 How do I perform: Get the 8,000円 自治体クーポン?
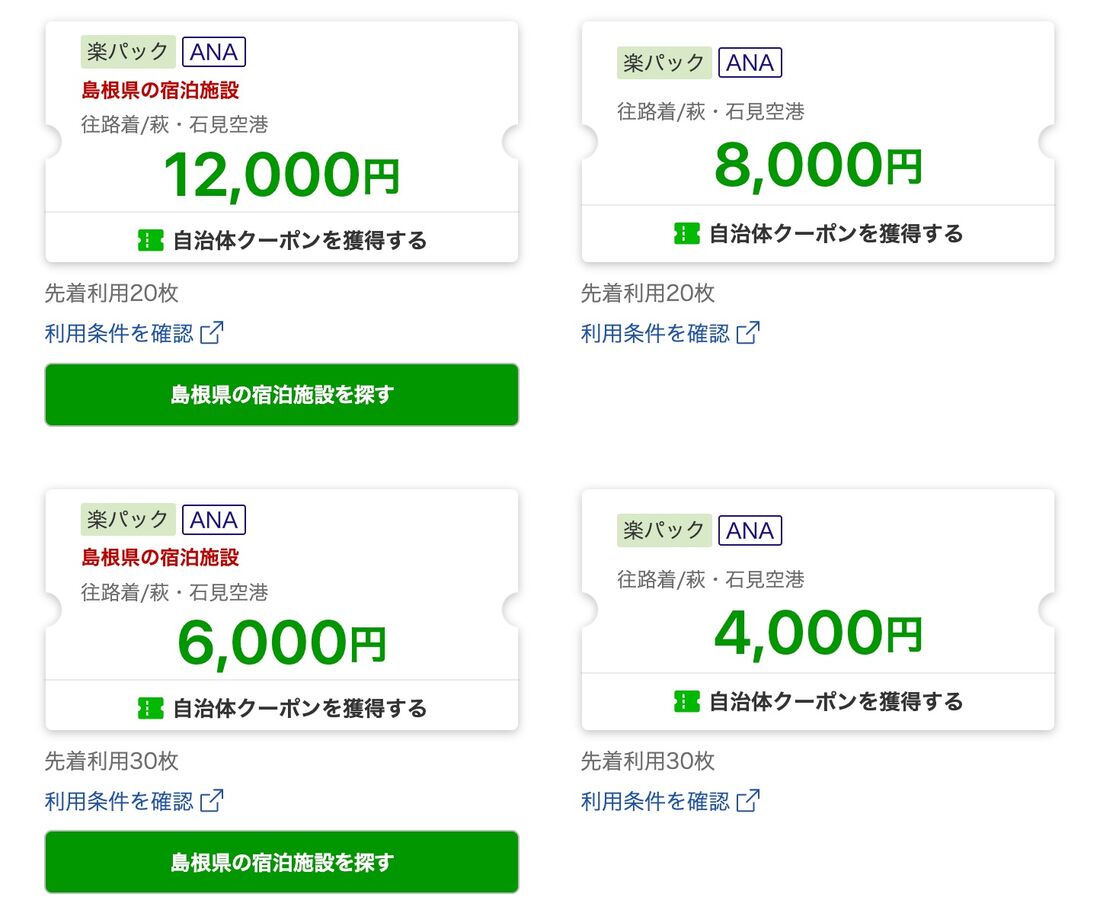(818, 234)
